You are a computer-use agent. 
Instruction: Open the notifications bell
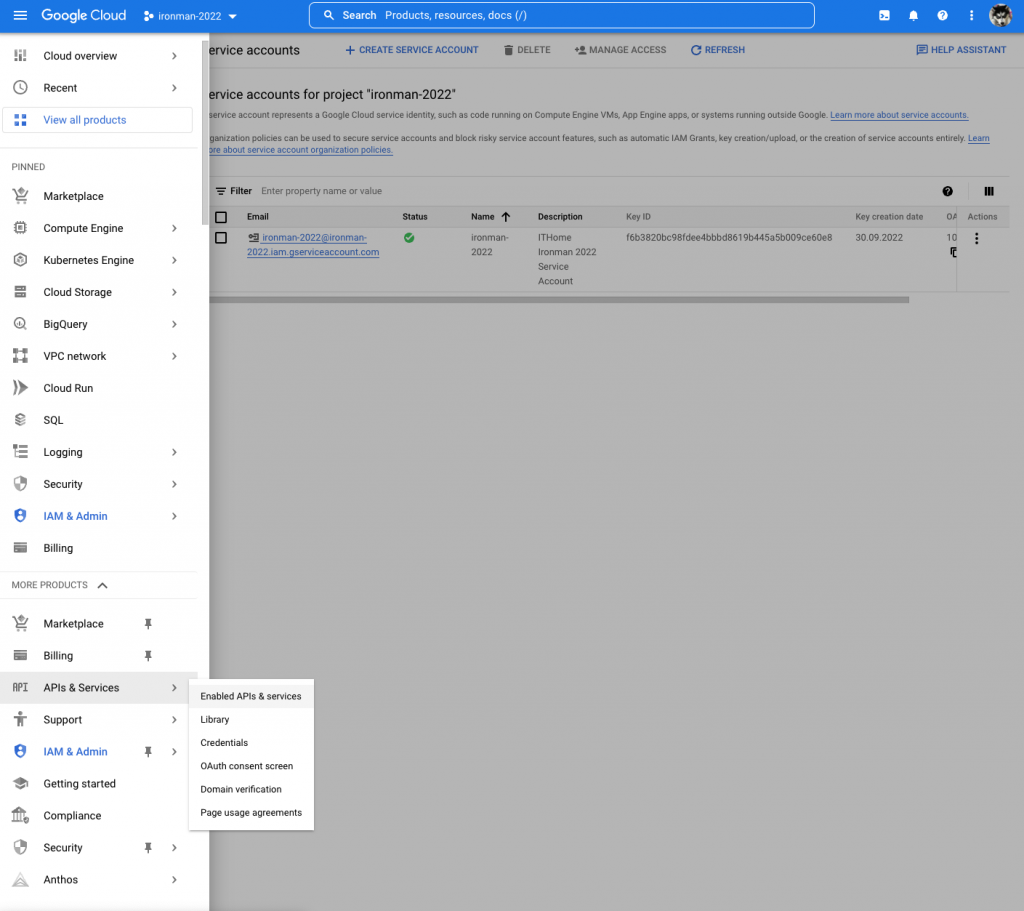point(913,15)
